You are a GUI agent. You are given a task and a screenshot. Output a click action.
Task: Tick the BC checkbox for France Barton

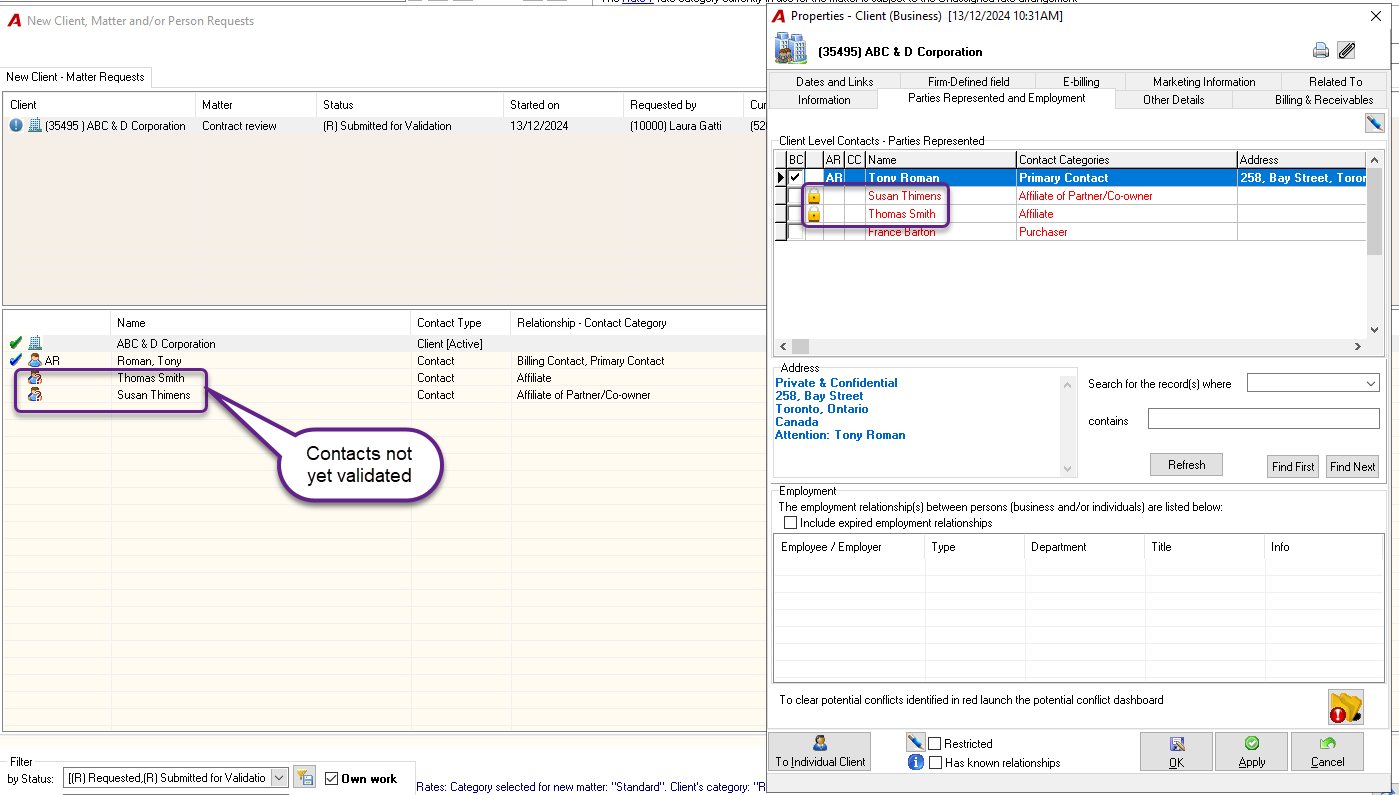(795, 232)
